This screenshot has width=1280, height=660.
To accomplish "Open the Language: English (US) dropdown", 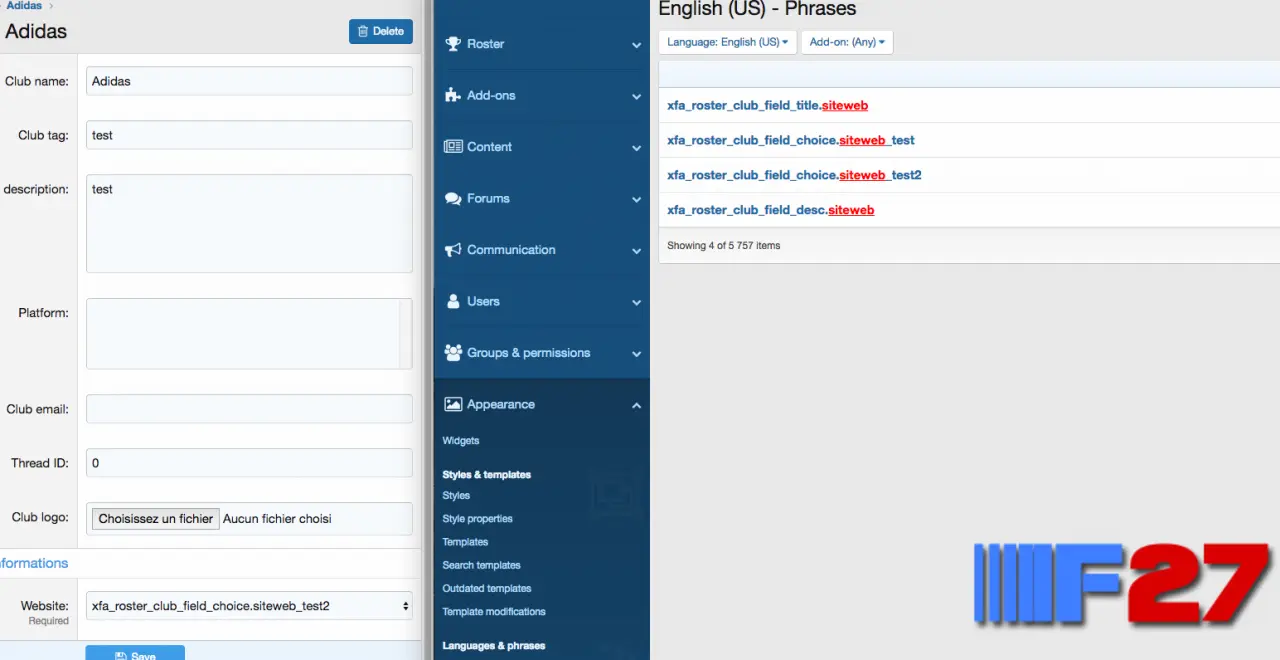I will click(727, 42).
